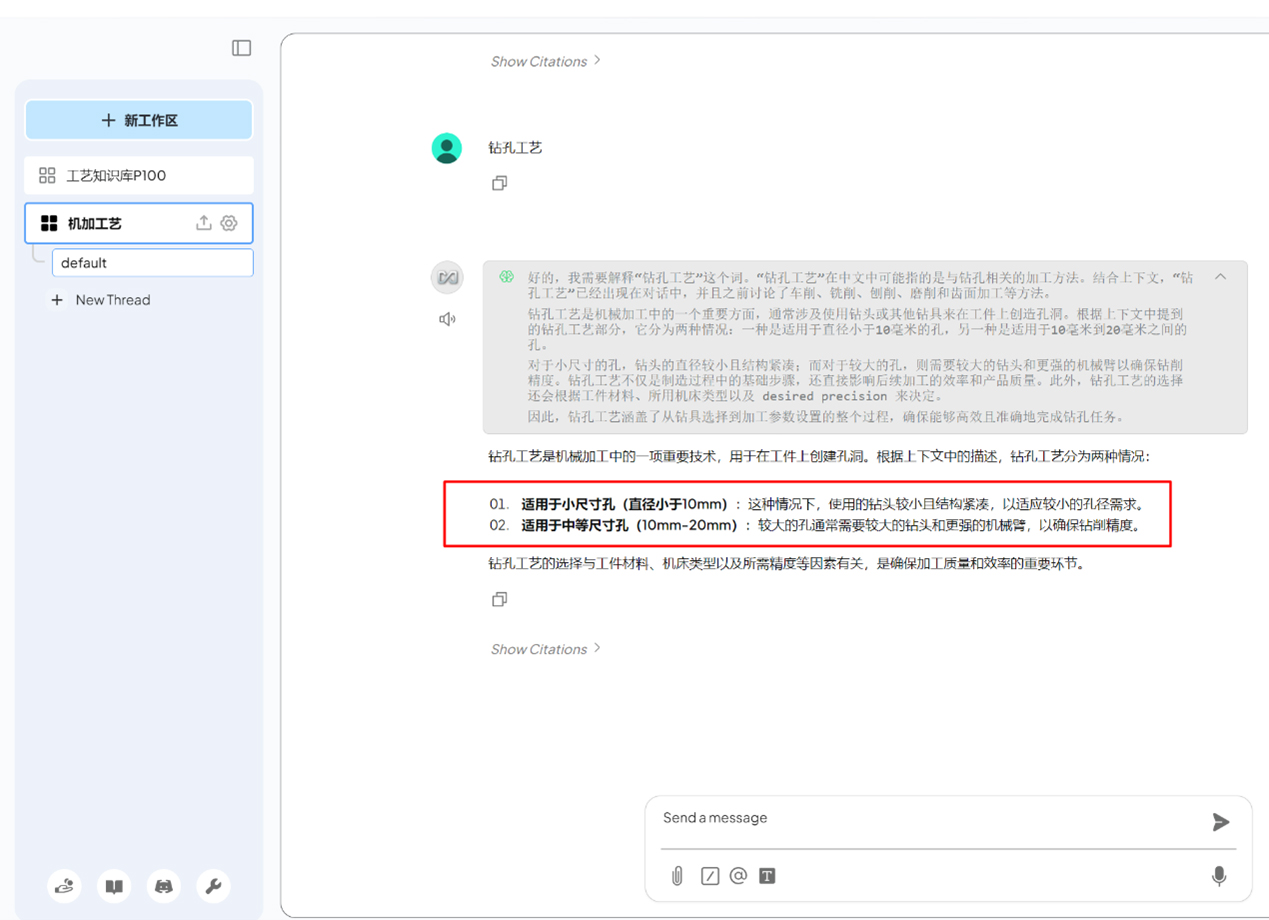
Task: Open 机加工艺 workspace settings gear
Action: [229, 223]
